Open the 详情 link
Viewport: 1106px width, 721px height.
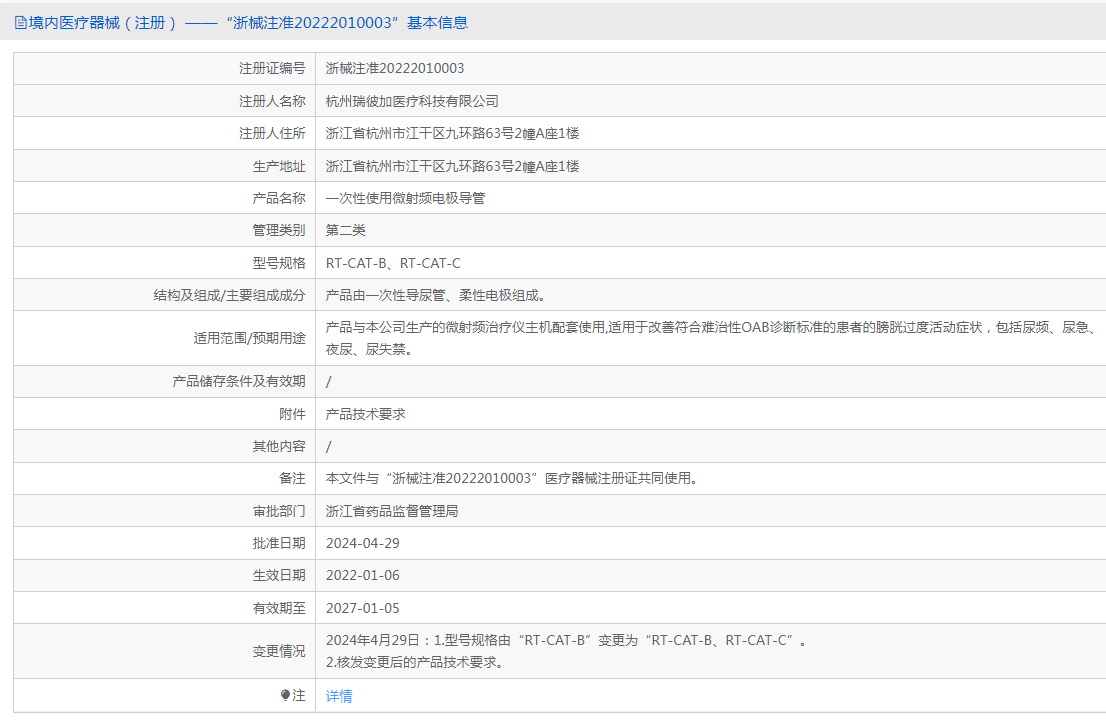click(339, 696)
